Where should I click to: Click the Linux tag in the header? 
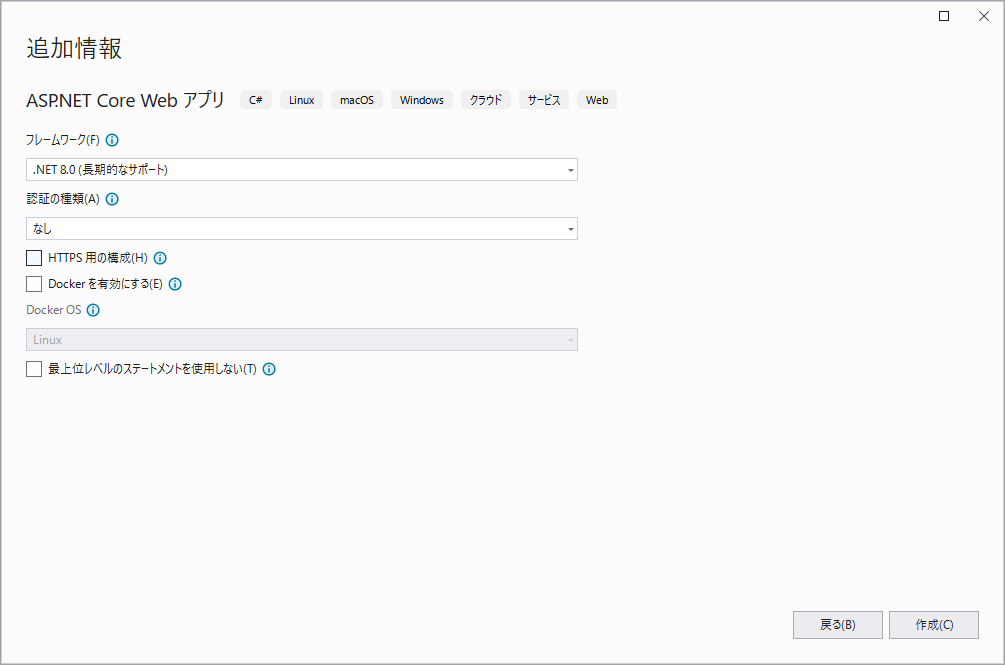[301, 100]
